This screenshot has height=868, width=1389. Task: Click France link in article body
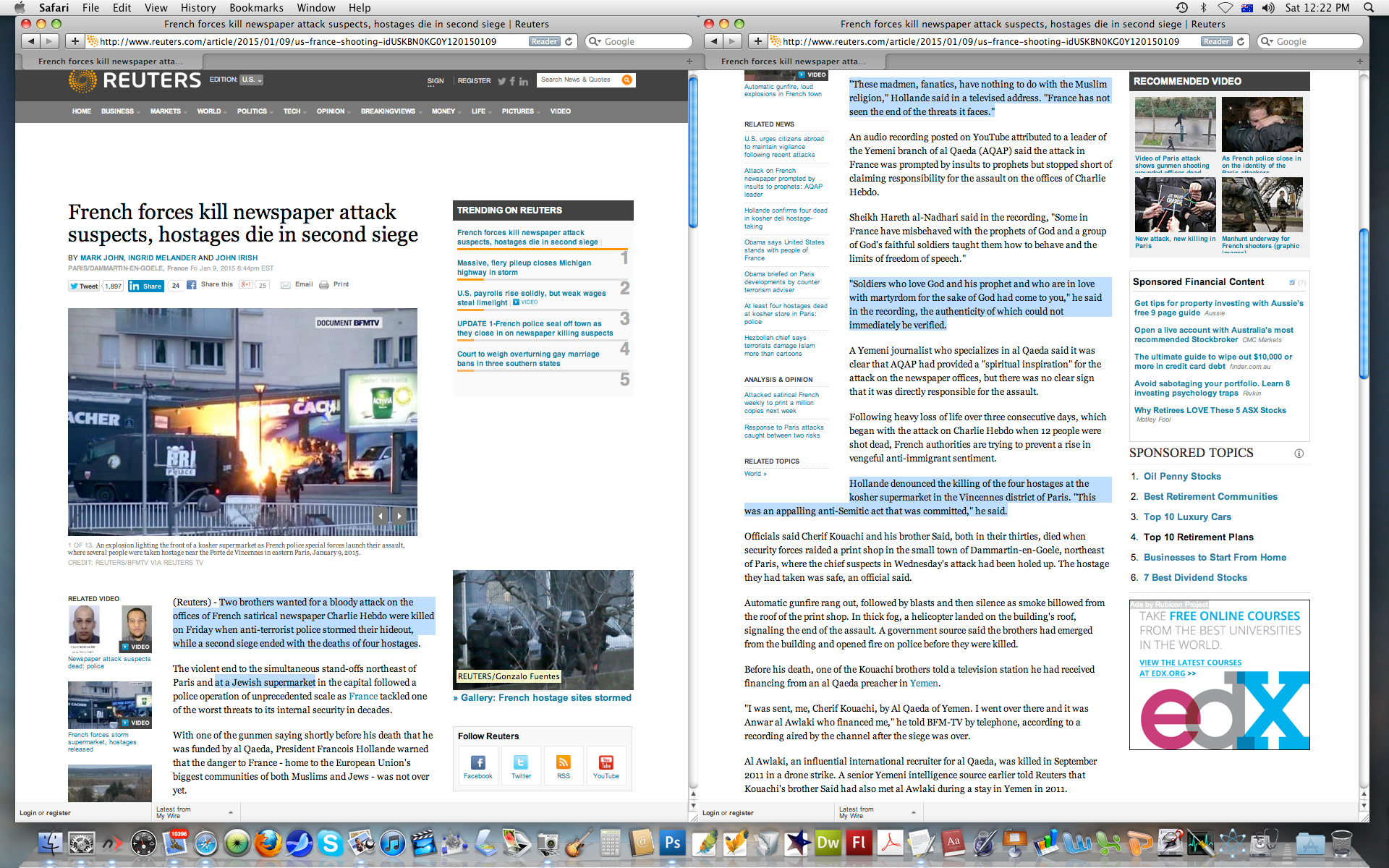(363, 697)
